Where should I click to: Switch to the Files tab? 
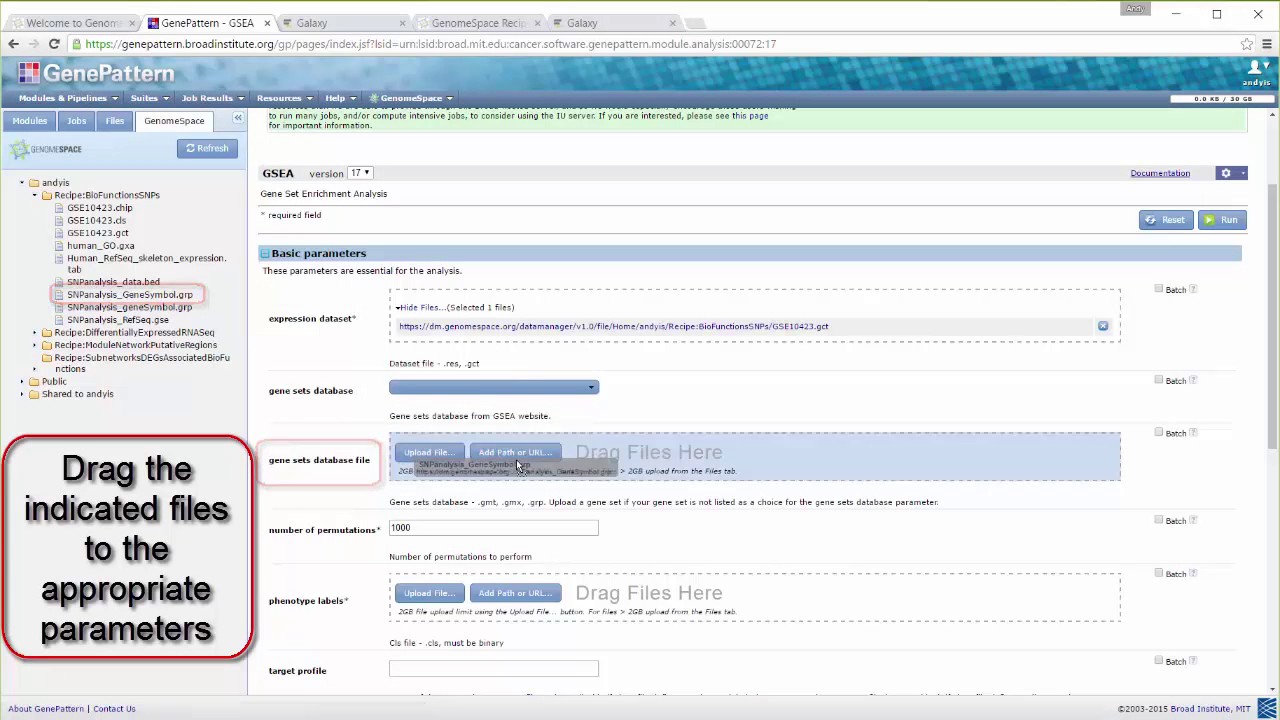(x=115, y=120)
